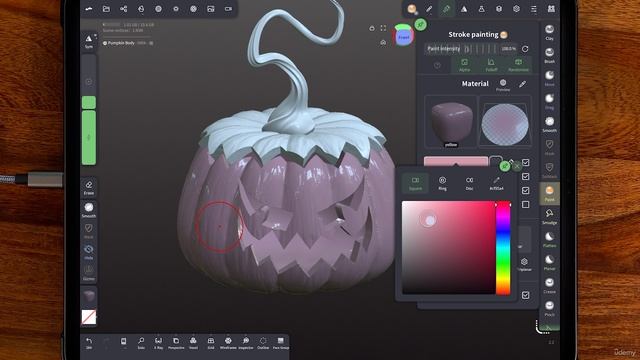Open the Post Process menu icon
640x360 pixels.
point(193,9)
